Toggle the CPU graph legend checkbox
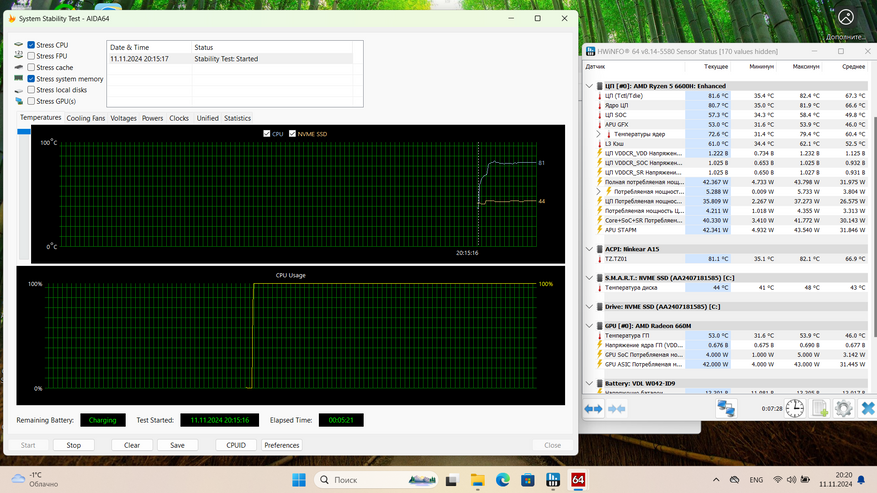The height and width of the screenshot is (493, 877). pyautogui.click(x=267, y=134)
